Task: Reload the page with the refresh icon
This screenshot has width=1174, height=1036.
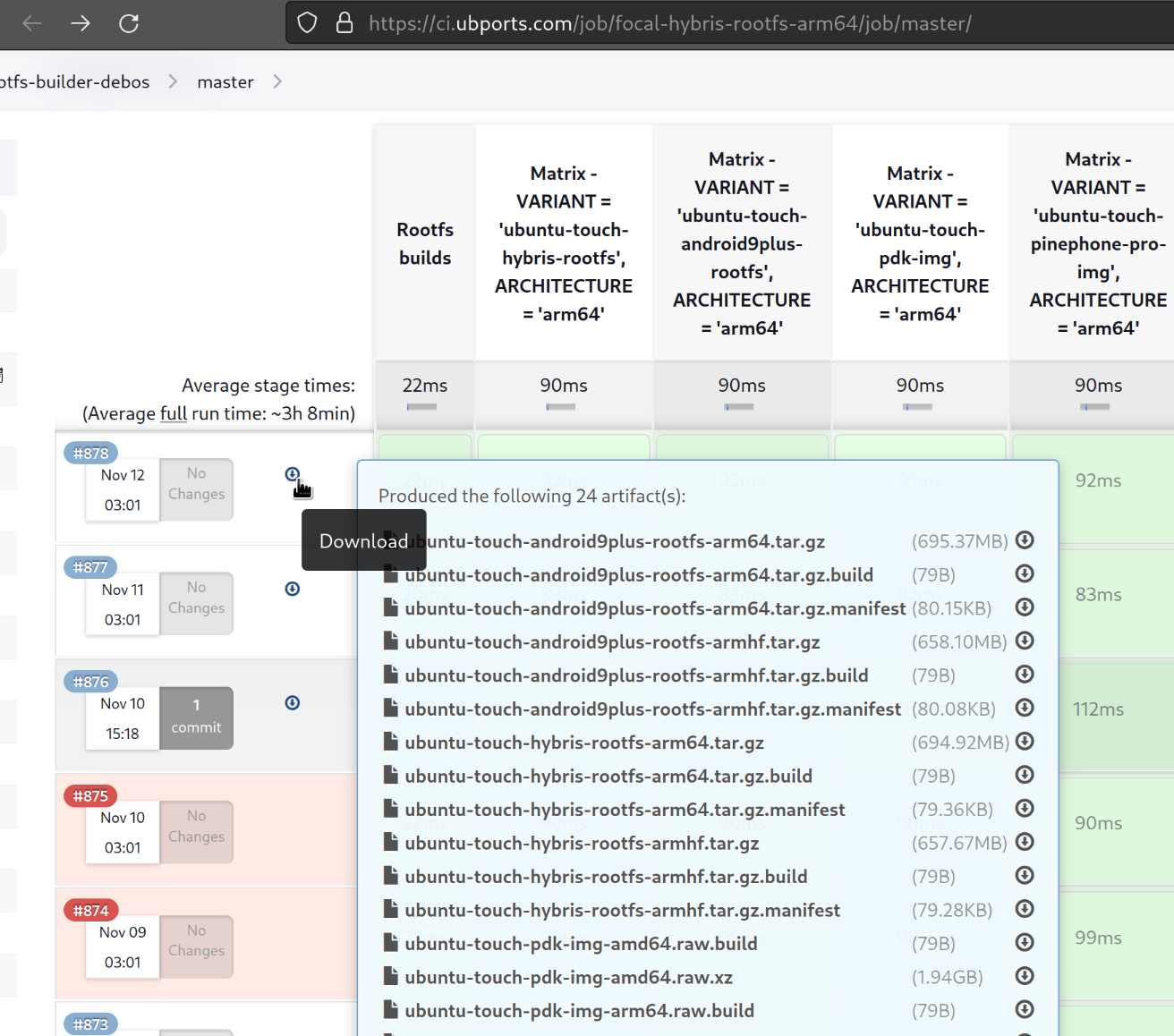Action: pos(129,23)
